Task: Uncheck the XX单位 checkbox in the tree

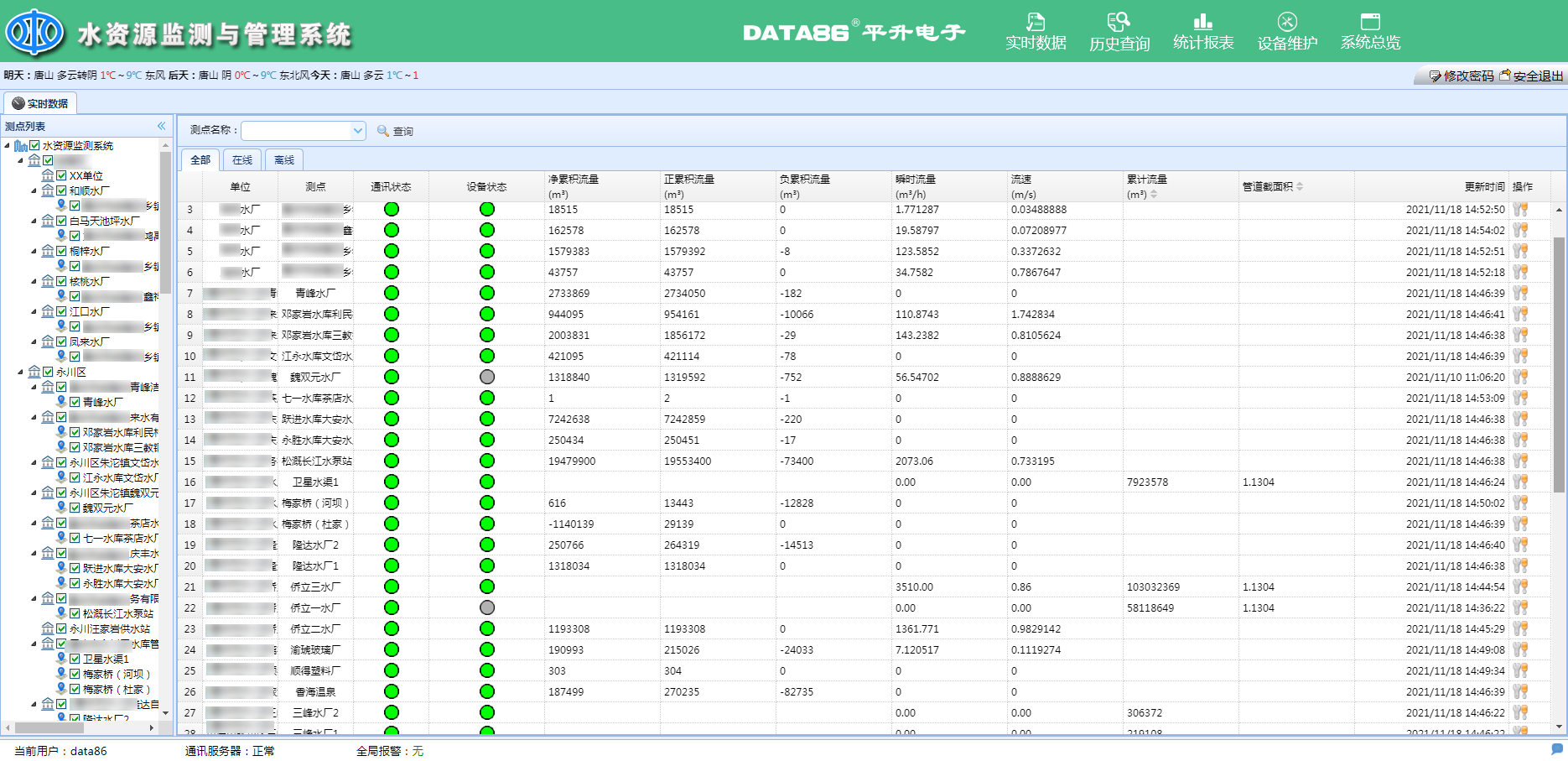Action: (x=61, y=175)
